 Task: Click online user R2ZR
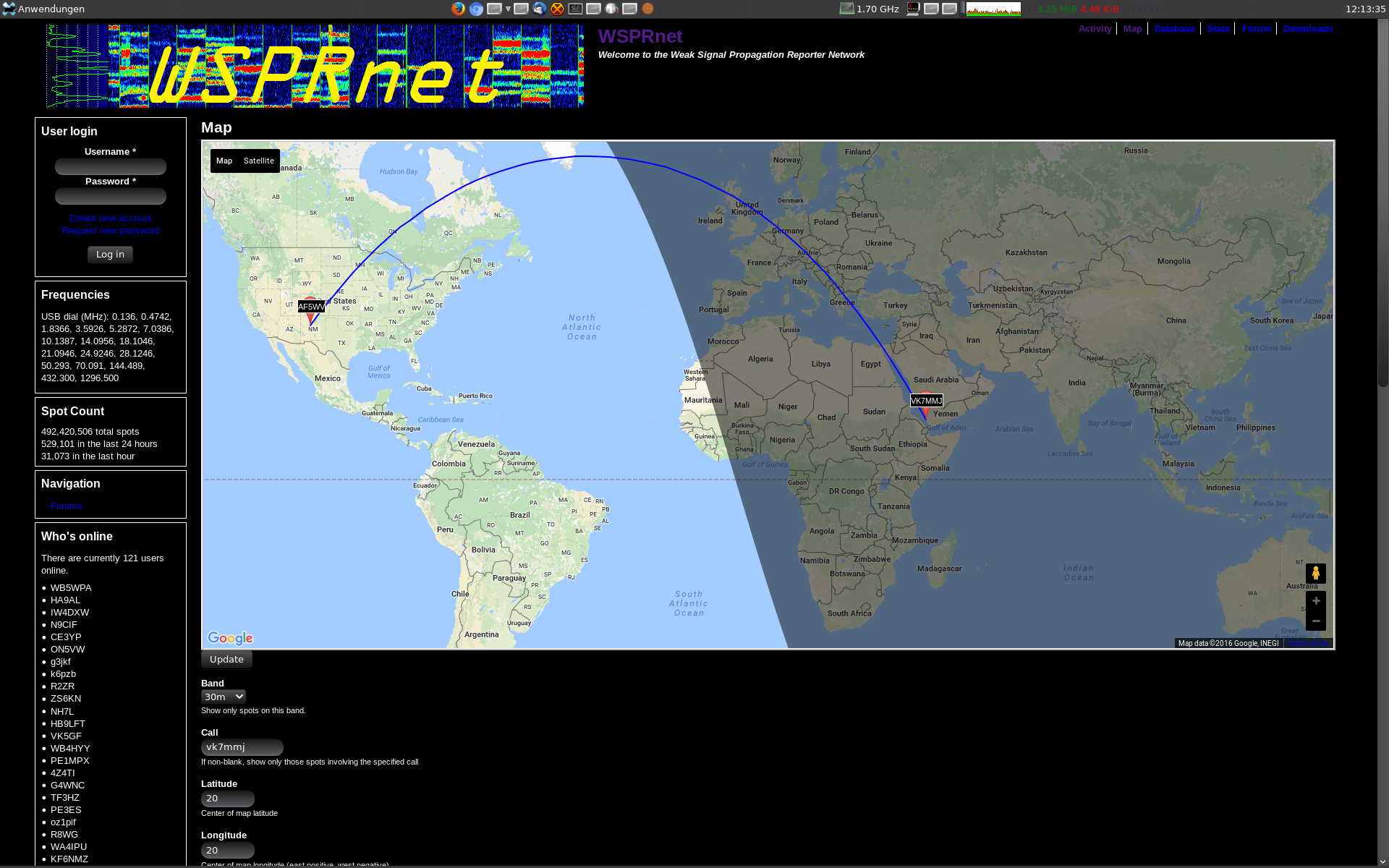(62, 686)
